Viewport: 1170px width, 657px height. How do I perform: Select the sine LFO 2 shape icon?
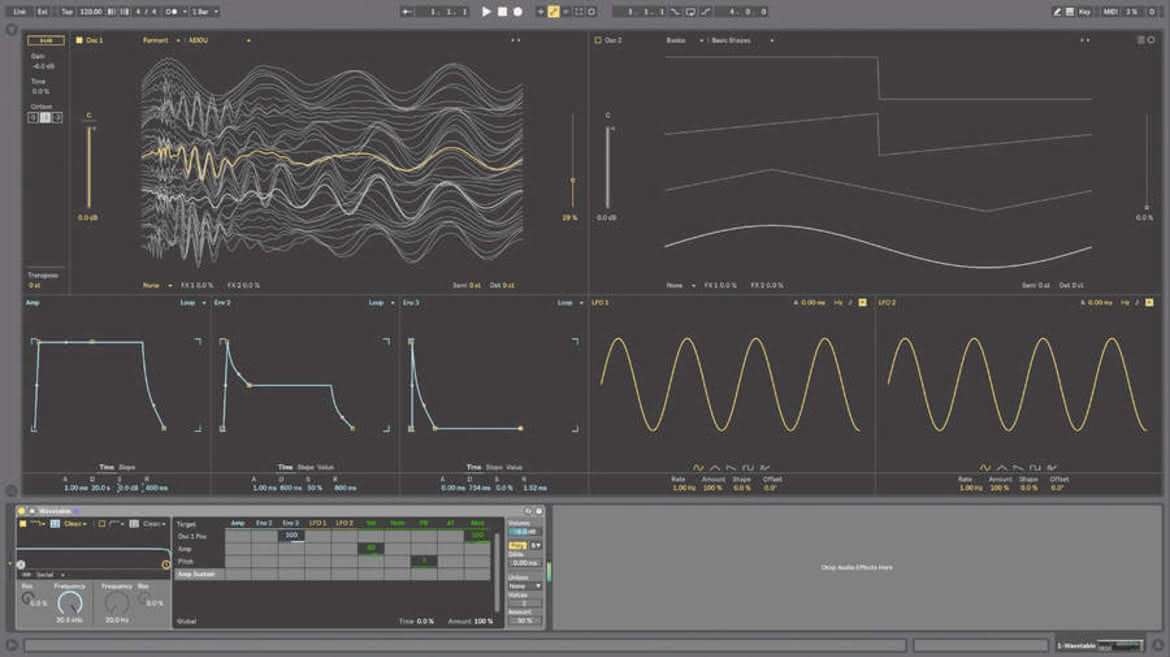985,468
